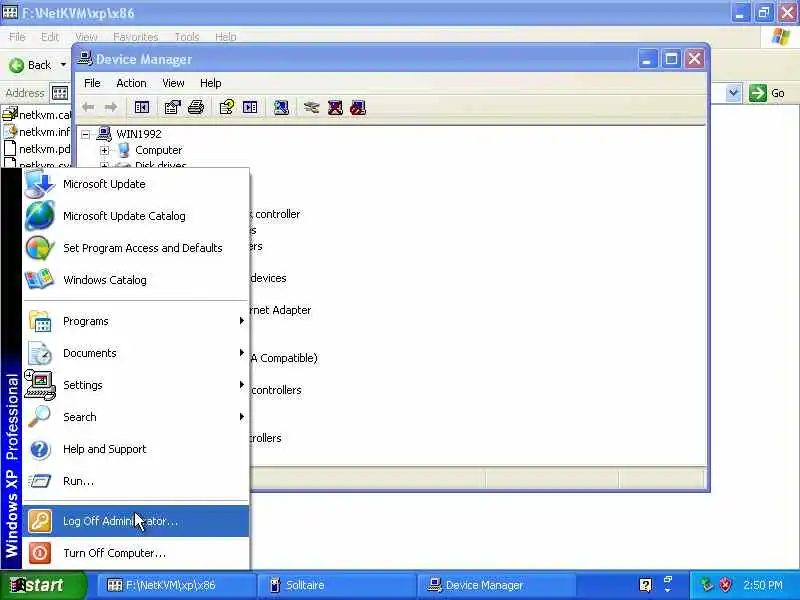Switch to the Solitaire taskbar button
Screen dimensions: 800x600
[337, 585]
